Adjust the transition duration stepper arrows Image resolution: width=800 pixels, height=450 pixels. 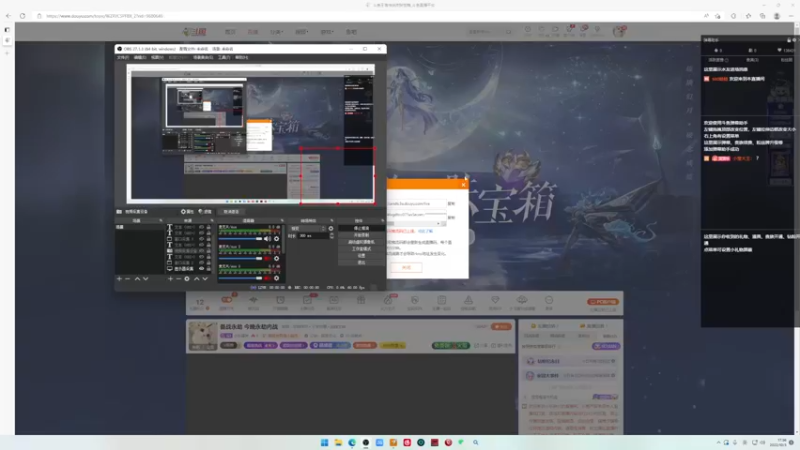click(332, 235)
